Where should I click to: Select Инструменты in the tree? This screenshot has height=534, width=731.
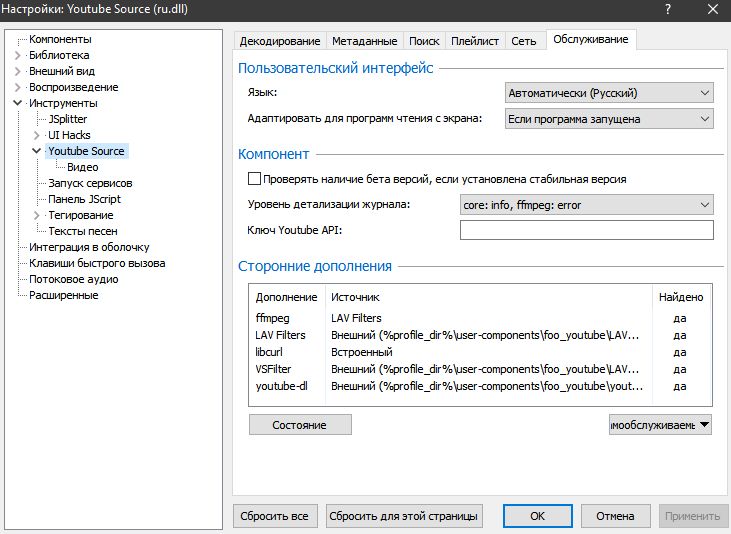point(63,103)
